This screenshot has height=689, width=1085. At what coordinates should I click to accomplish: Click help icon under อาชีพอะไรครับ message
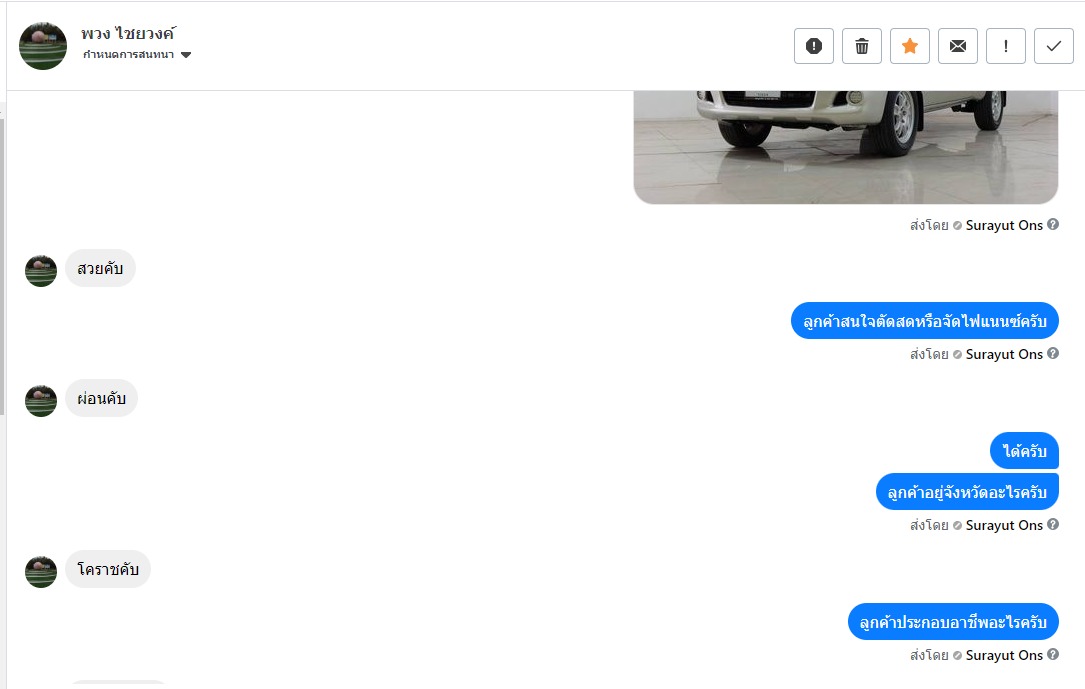[x=1052, y=654]
